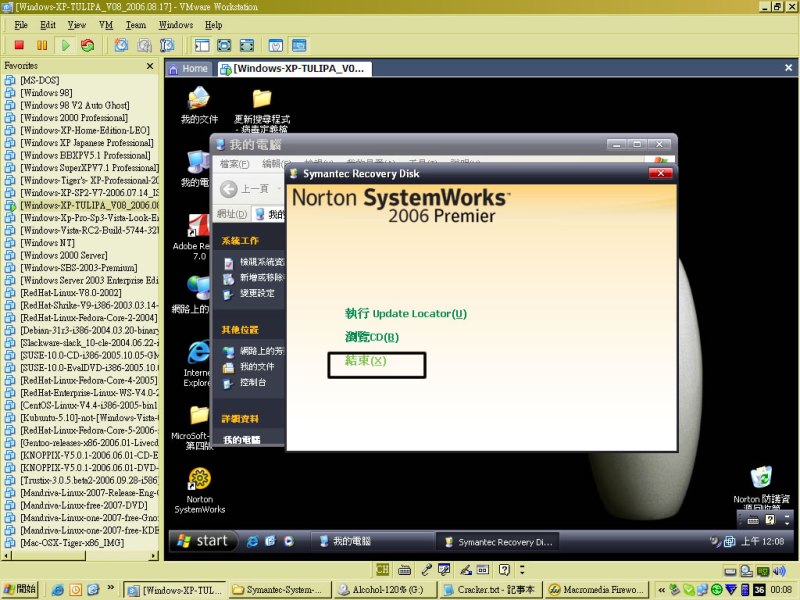Click the 上一頁 back button in 我的電腦
Screen dimensions: 800x600
coord(245,189)
